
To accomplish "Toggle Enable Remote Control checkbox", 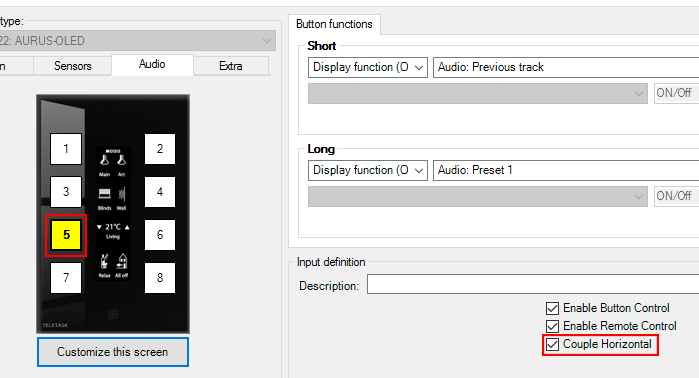I will [x=552, y=326].
